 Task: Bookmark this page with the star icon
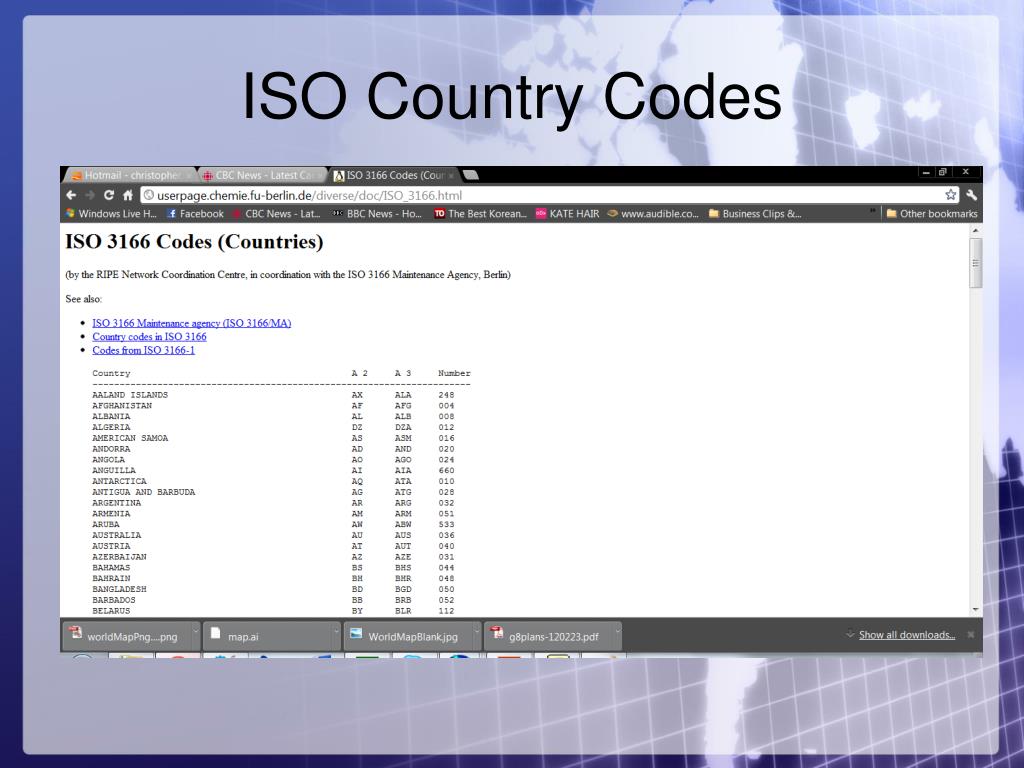tap(951, 195)
